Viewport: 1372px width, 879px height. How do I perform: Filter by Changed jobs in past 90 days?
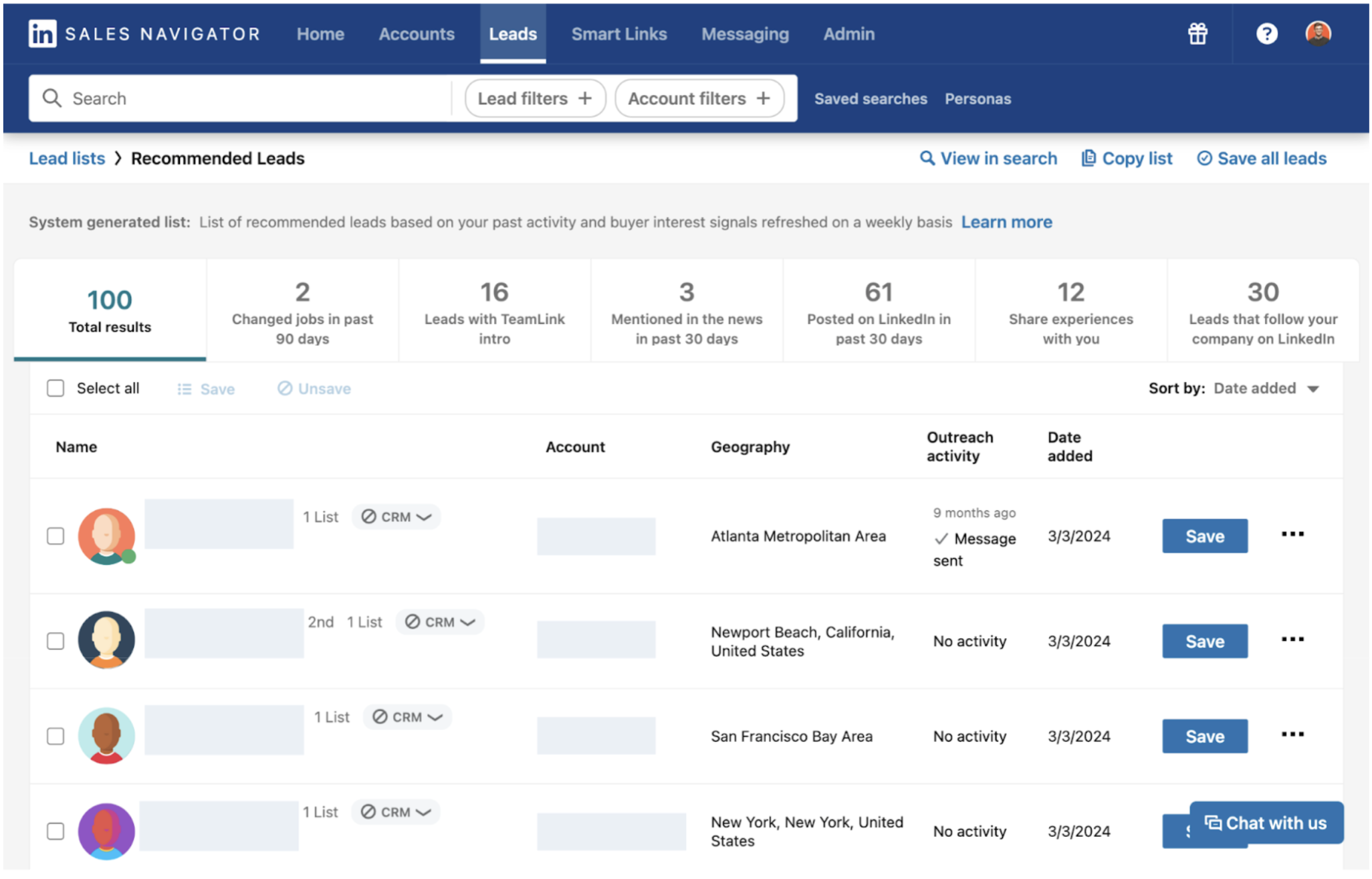[x=302, y=310]
